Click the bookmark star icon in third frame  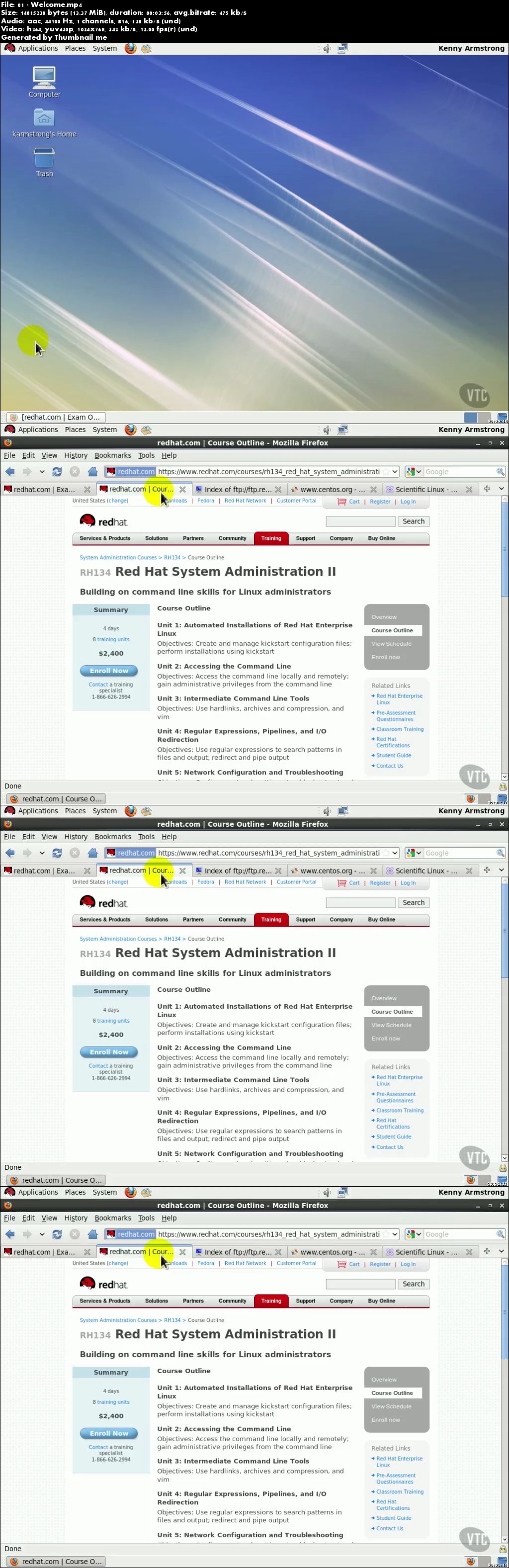385,853
